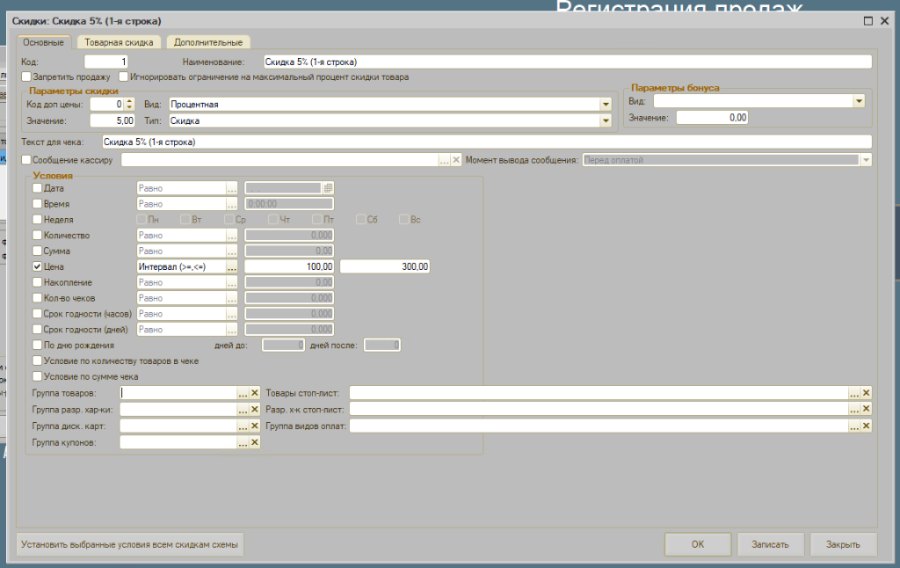Open ellipsis selector for Сумма comparison
The width and height of the screenshot is (900, 568).
[x=231, y=251]
